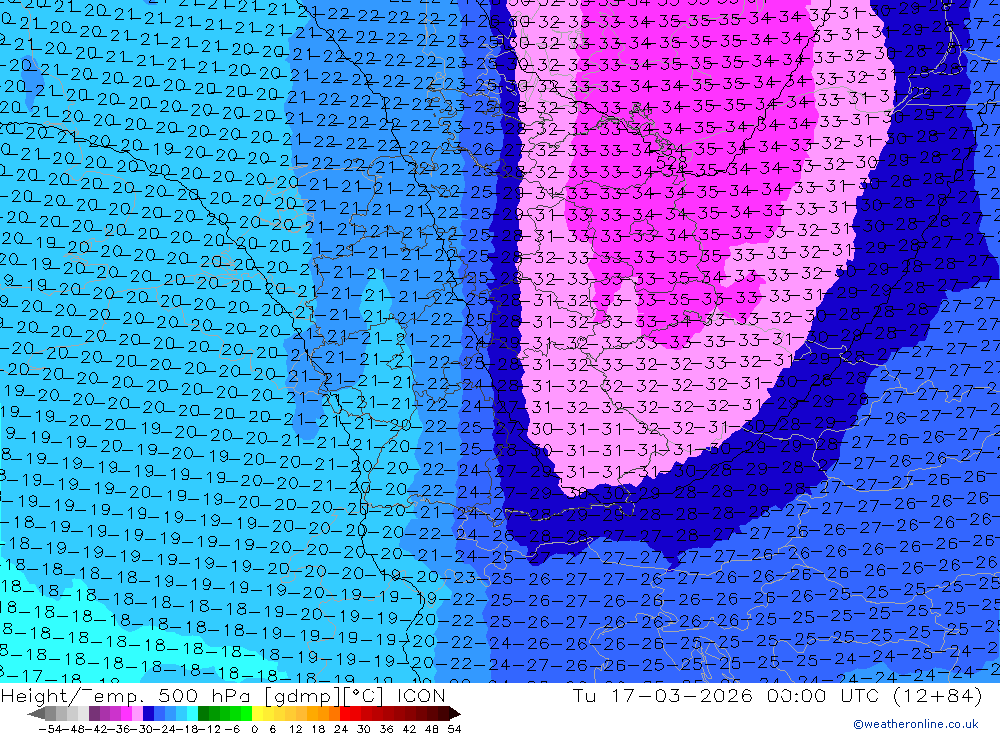Click the '00:00 UTC' time text

(x=823, y=695)
